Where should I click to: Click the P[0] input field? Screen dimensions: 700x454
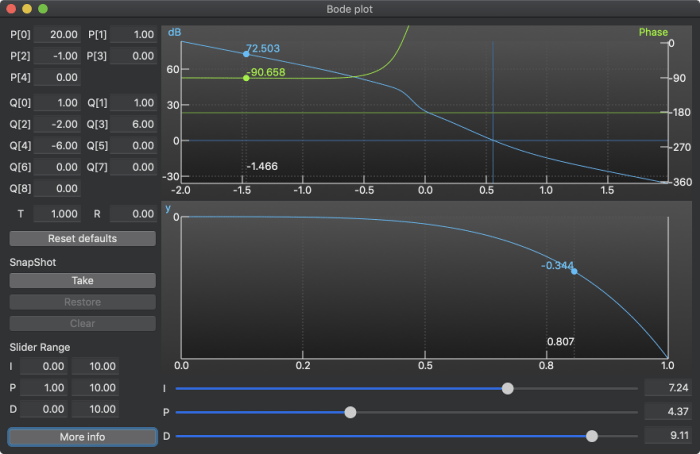tap(59, 34)
